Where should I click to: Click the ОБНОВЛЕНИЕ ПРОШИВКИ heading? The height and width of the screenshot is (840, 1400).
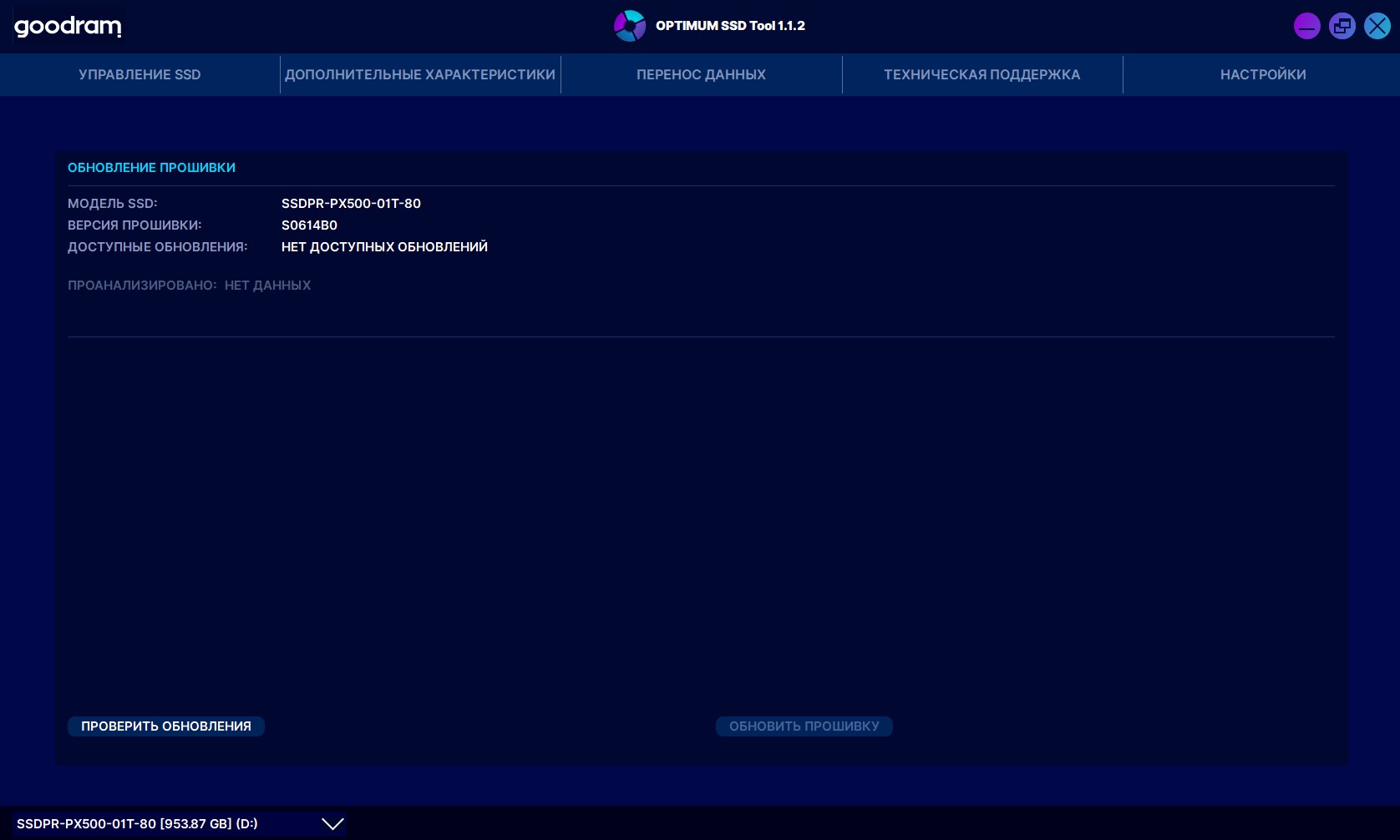151,168
